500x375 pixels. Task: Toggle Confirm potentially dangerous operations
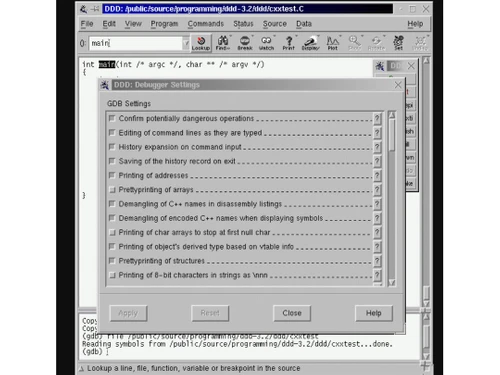click(x=112, y=118)
